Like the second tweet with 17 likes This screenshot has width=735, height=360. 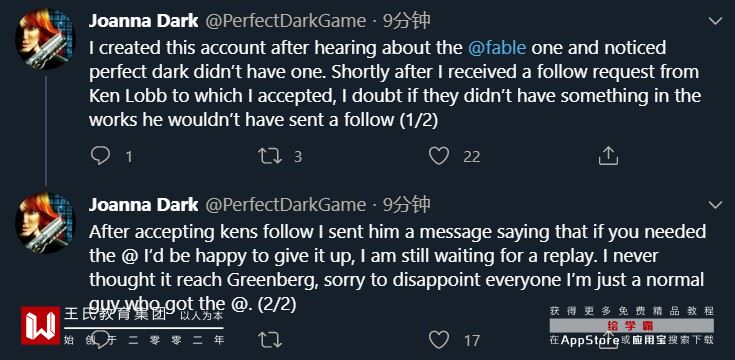click(439, 340)
